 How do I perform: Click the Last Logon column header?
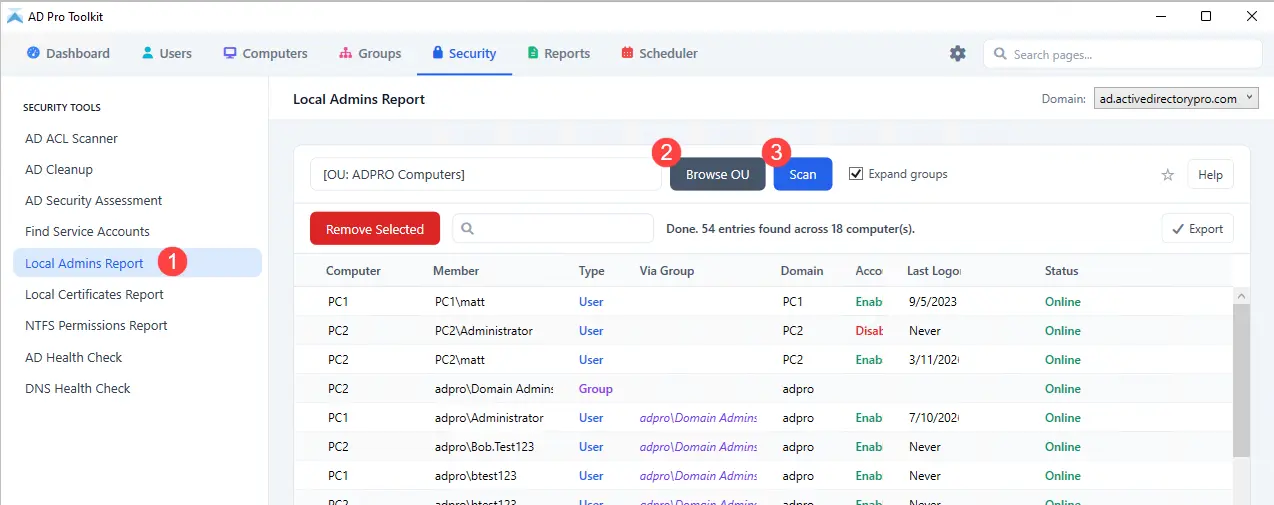coord(934,271)
